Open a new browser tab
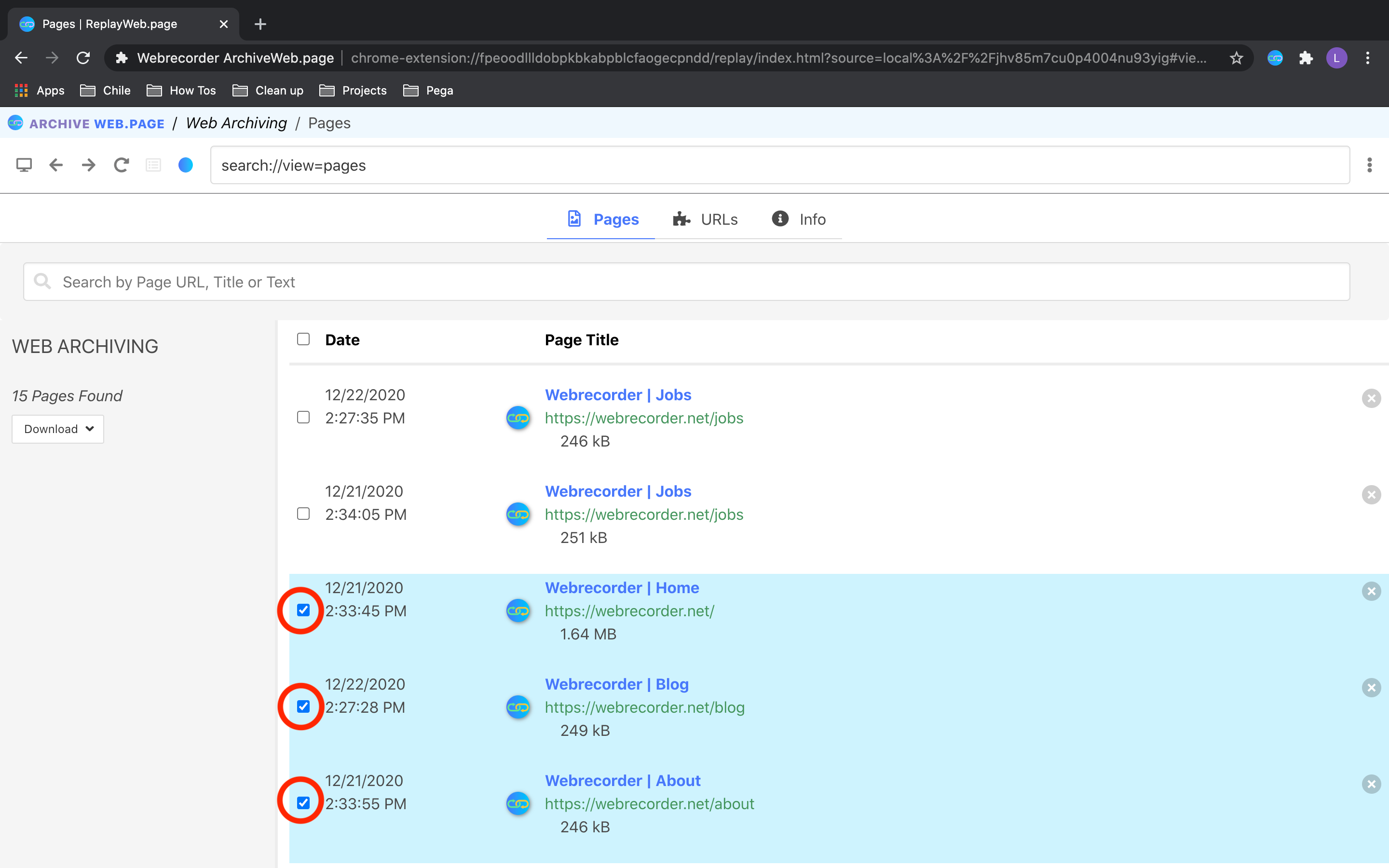 click(260, 24)
